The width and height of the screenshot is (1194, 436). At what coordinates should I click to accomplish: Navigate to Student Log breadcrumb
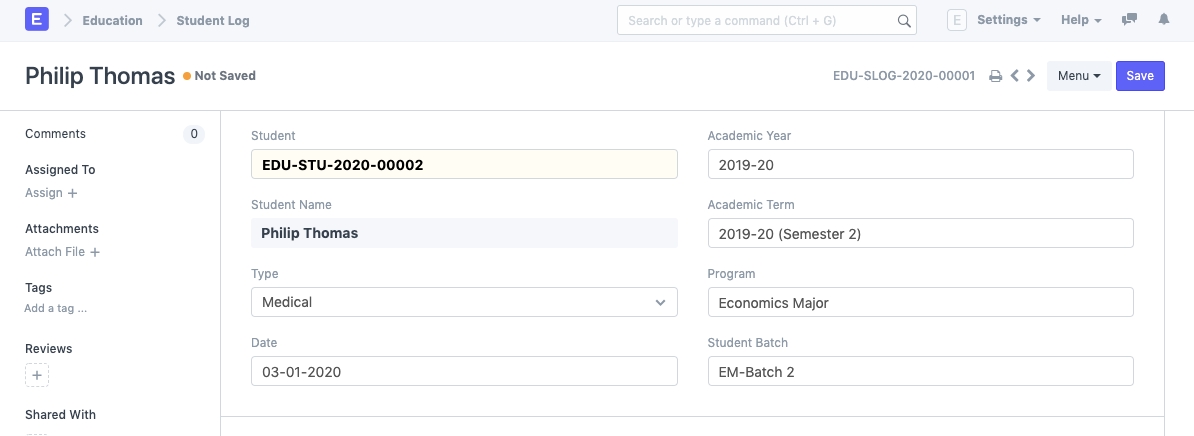point(213,20)
